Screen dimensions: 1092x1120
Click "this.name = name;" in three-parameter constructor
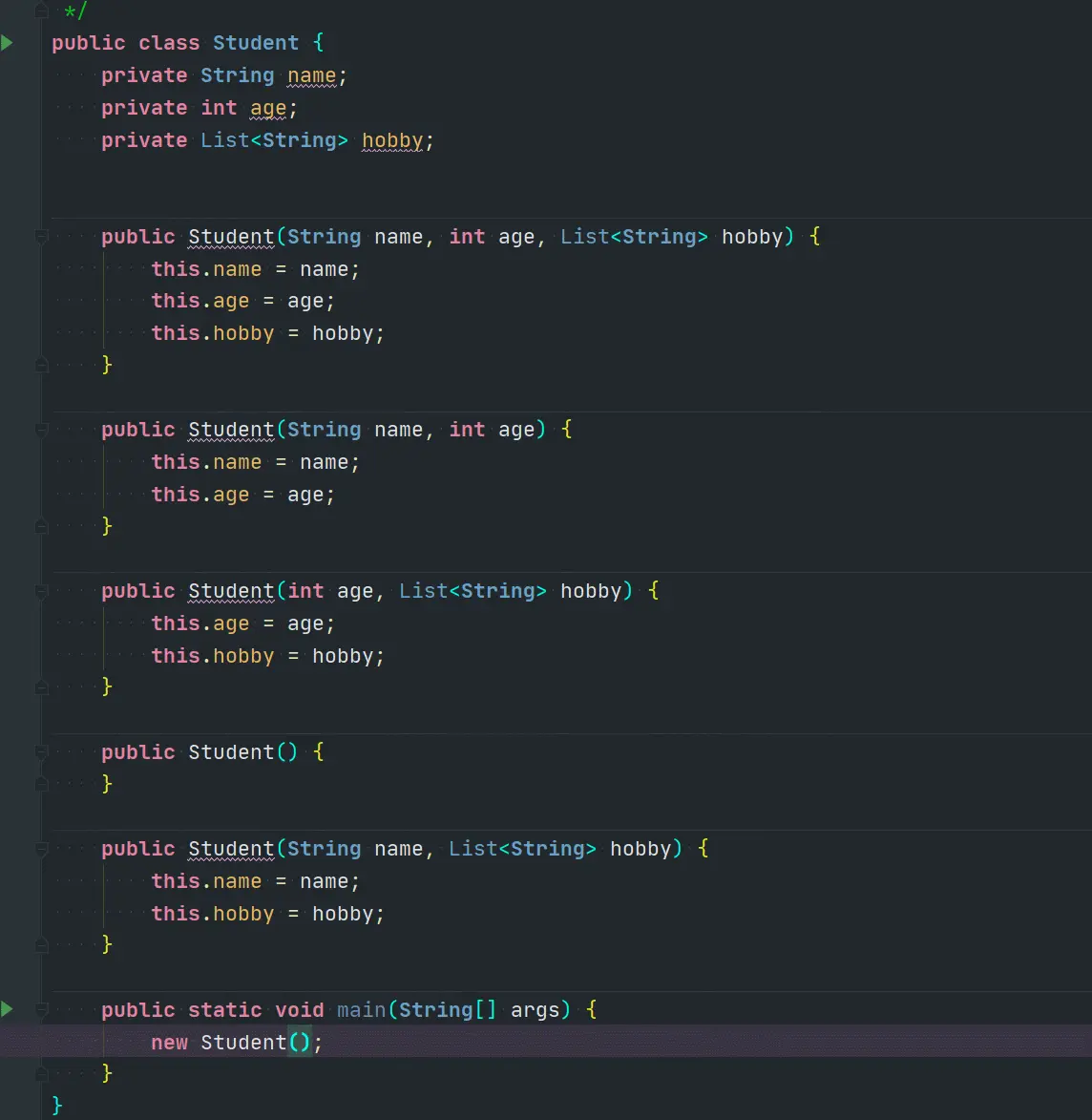(255, 269)
